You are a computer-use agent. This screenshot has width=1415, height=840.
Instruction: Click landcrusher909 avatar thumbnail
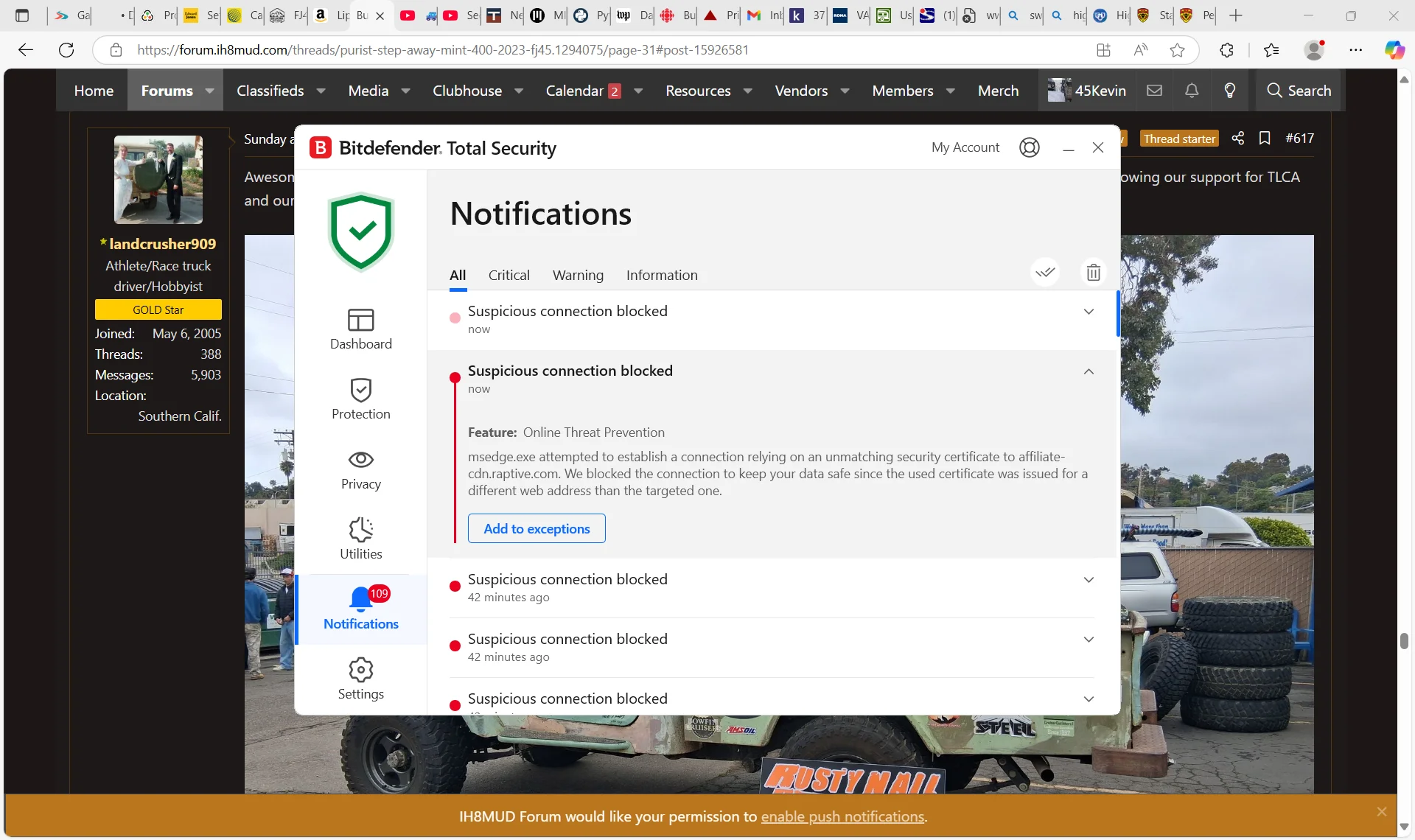click(x=158, y=179)
